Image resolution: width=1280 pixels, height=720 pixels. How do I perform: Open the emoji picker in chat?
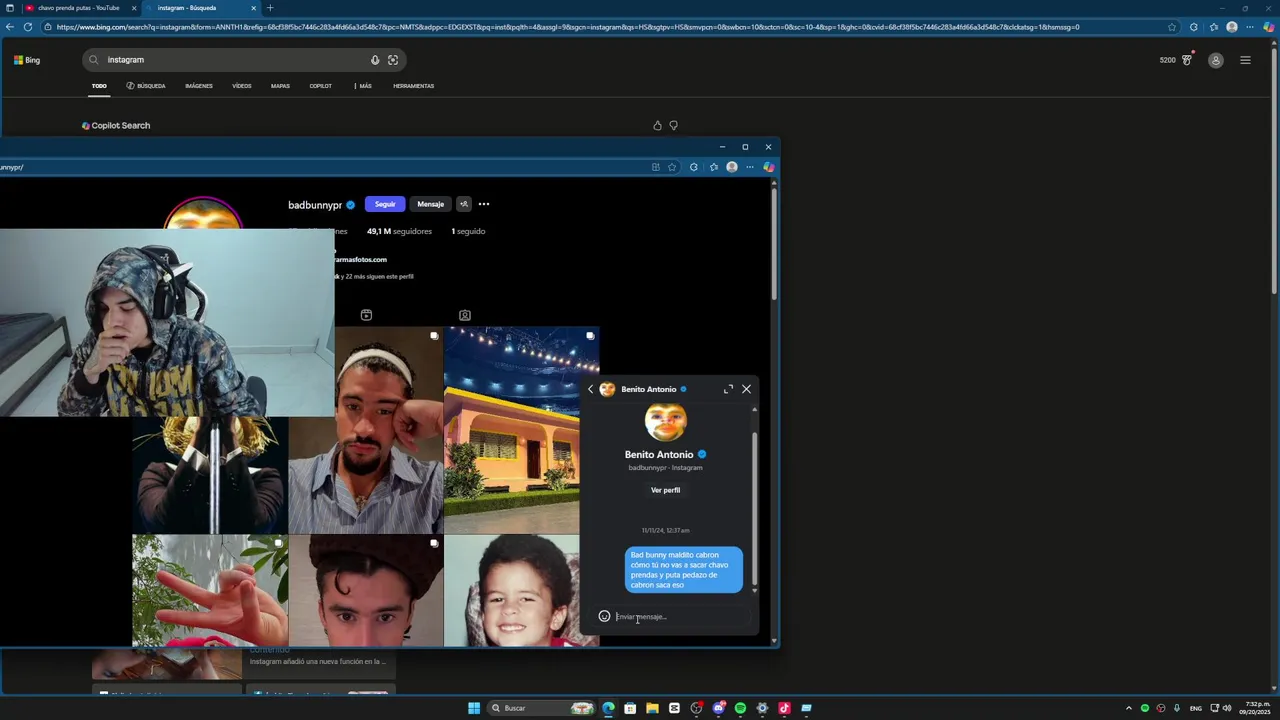tap(604, 616)
